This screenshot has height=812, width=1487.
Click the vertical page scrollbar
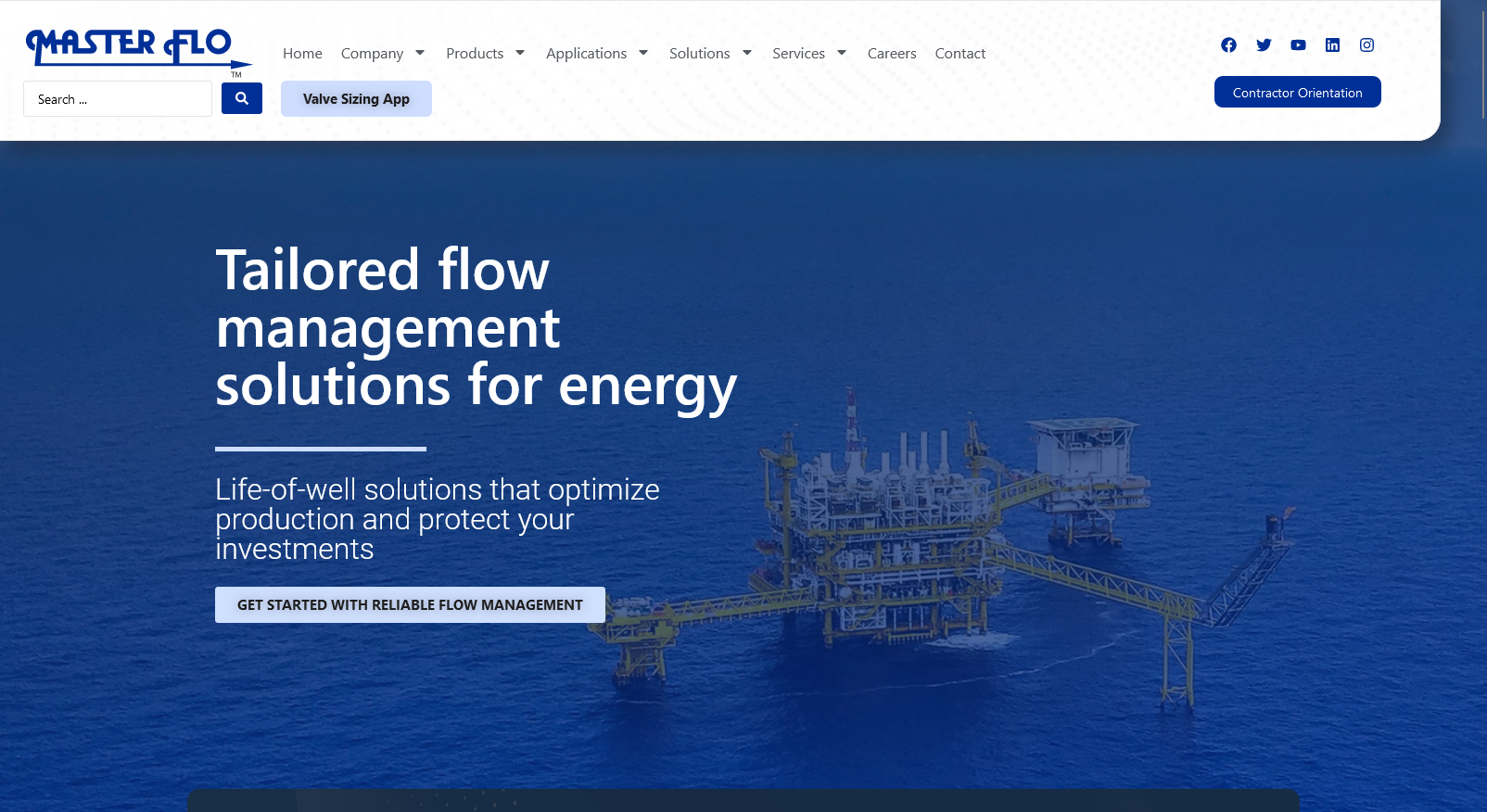pos(1481,65)
